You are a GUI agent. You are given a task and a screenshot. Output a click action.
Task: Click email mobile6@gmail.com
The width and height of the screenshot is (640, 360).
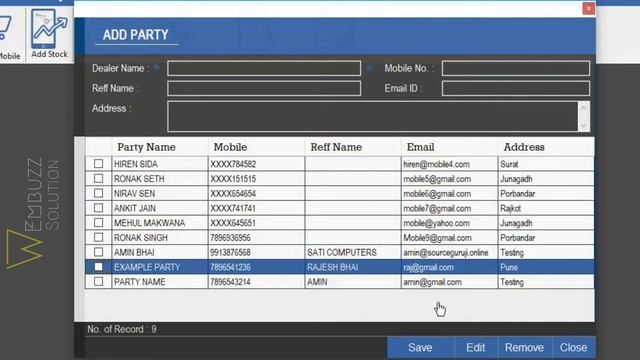pos(437,193)
